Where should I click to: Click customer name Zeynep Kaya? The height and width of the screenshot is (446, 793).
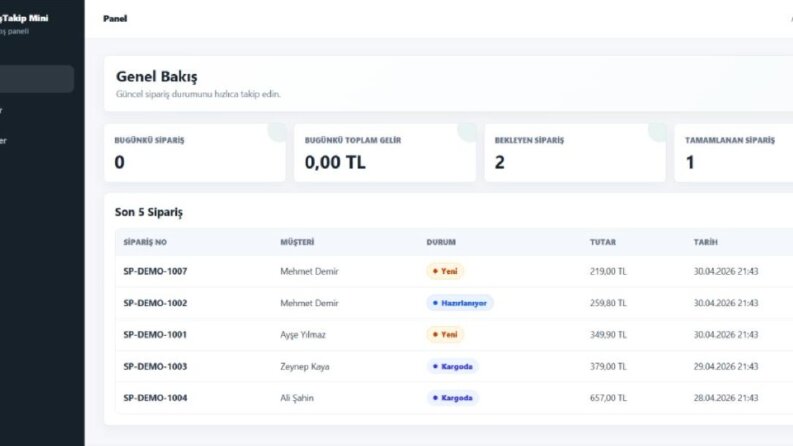point(304,367)
